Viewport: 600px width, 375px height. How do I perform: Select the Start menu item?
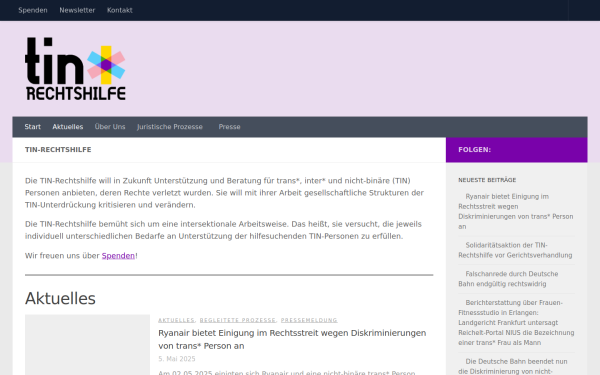point(33,127)
